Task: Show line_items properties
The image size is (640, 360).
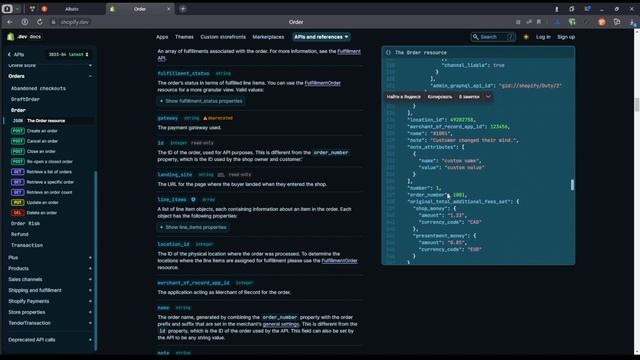Action: 193,227
